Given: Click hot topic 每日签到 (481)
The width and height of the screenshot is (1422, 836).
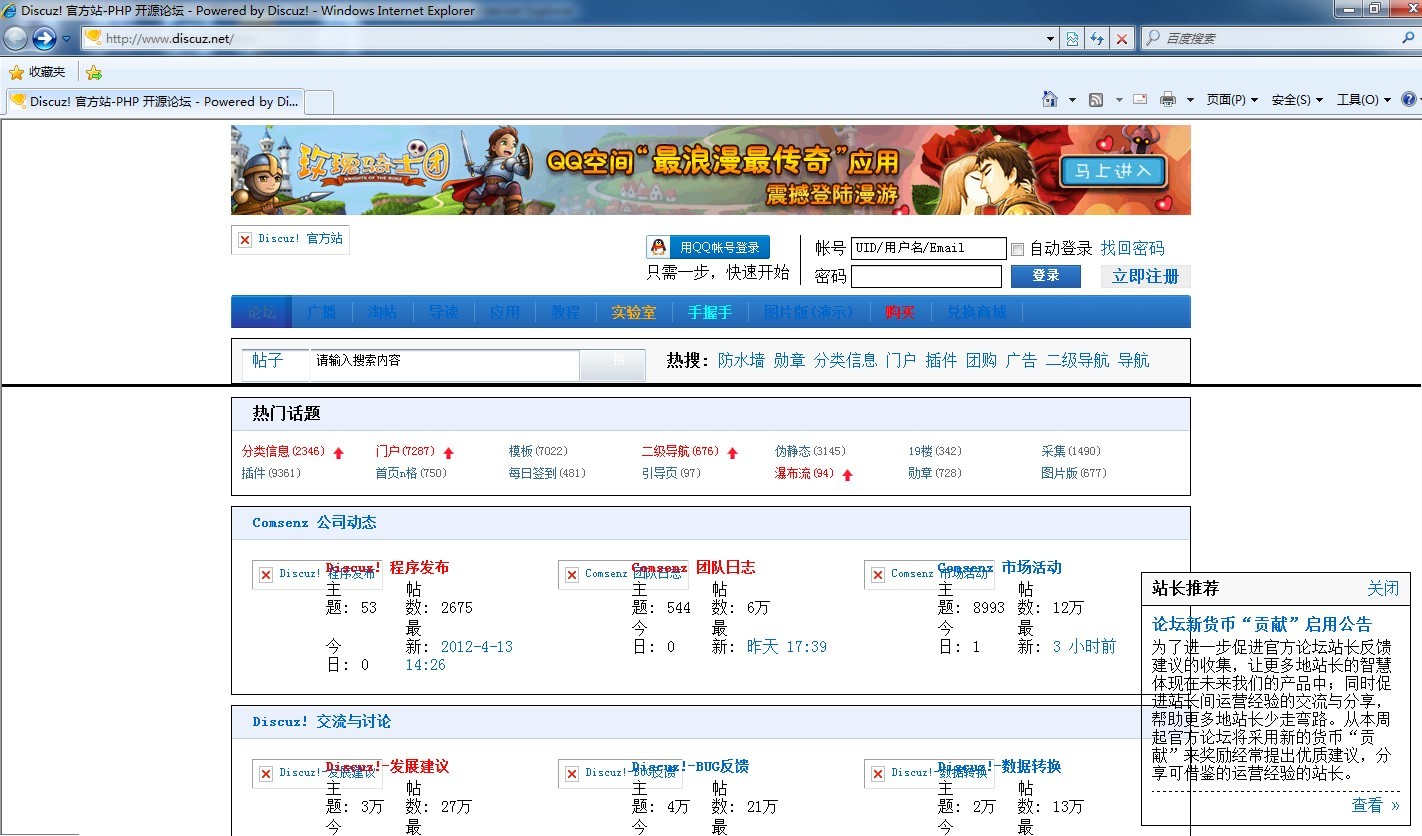Looking at the screenshot, I should pyautogui.click(x=547, y=473).
